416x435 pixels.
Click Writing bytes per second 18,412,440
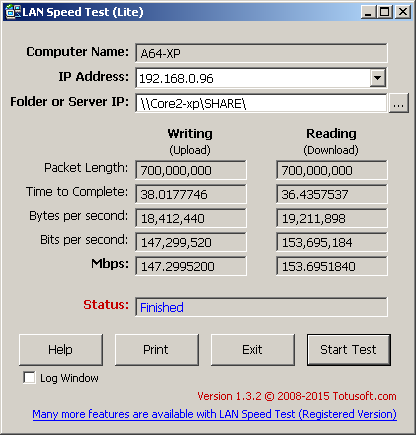tap(191, 218)
